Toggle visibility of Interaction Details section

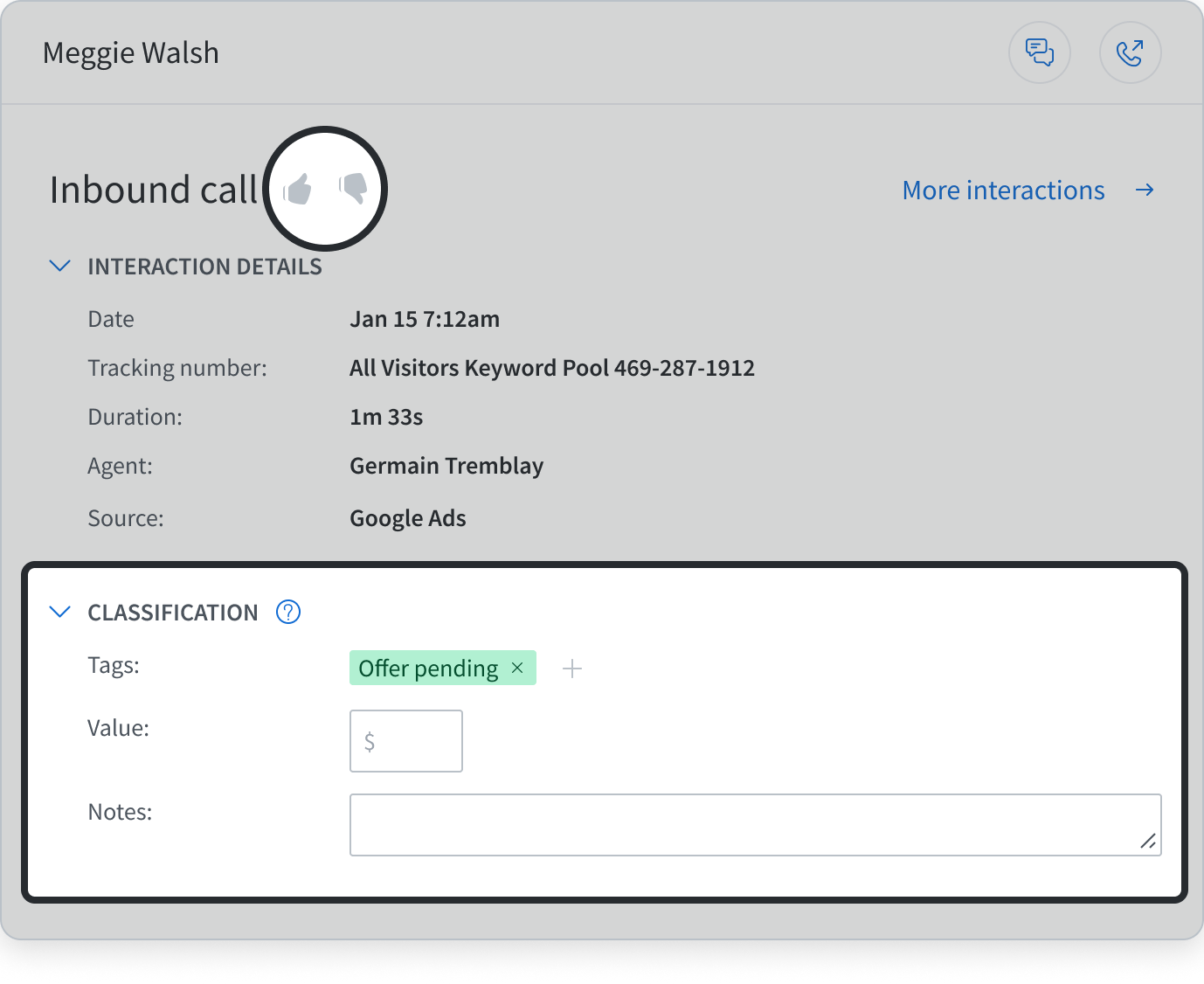click(60, 266)
